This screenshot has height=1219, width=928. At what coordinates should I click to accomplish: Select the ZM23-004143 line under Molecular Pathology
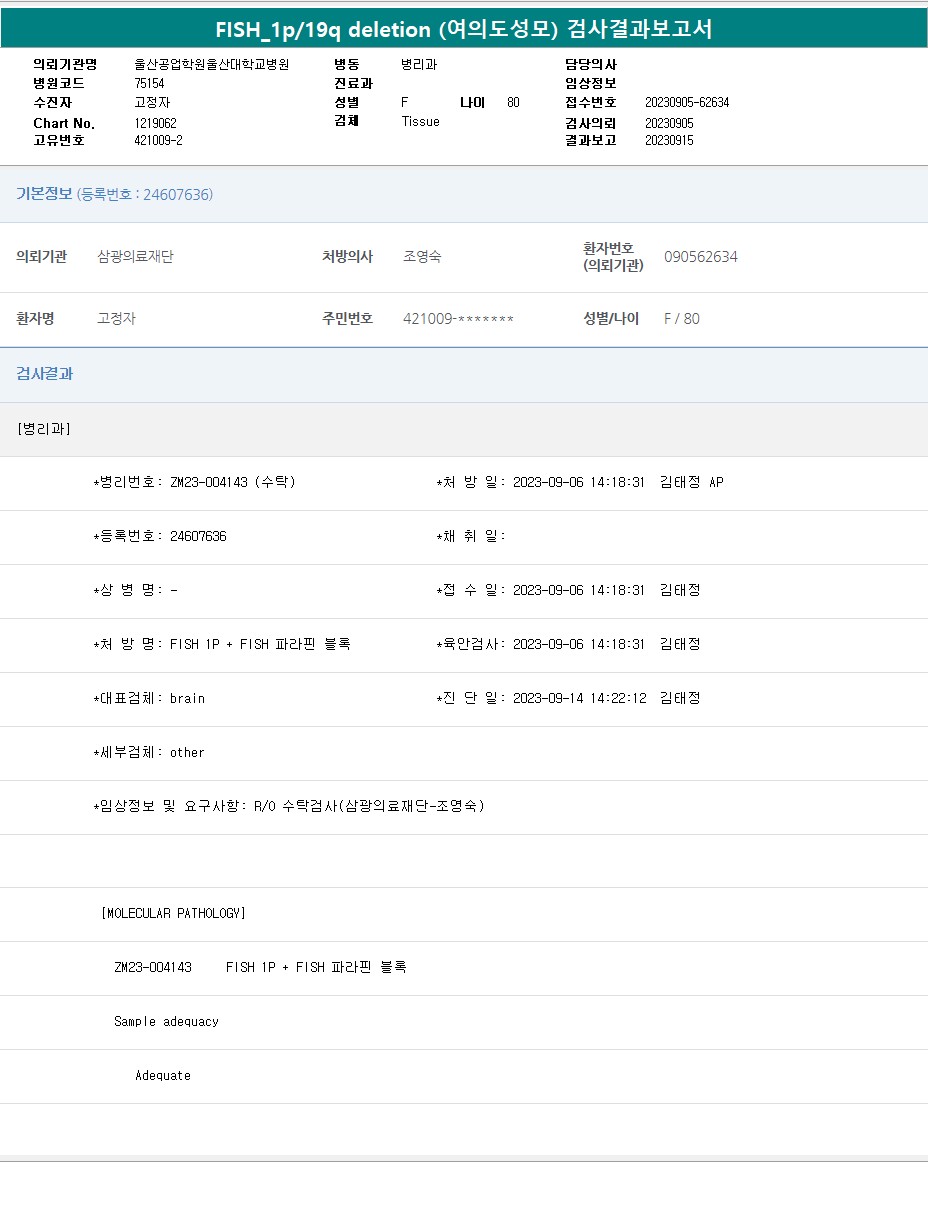(260, 967)
